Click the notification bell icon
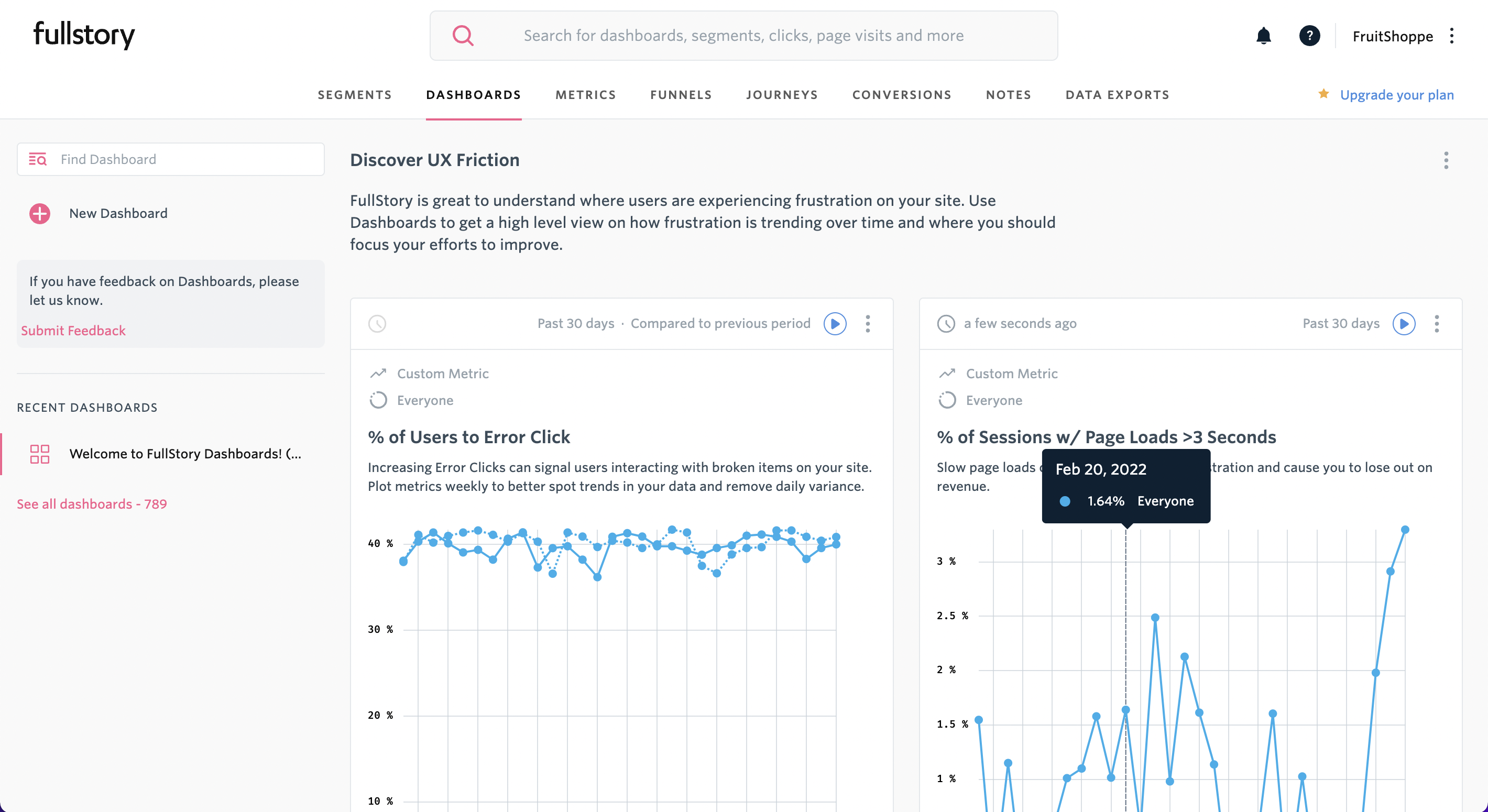1488x812 pixels. tap(1263, 35)
